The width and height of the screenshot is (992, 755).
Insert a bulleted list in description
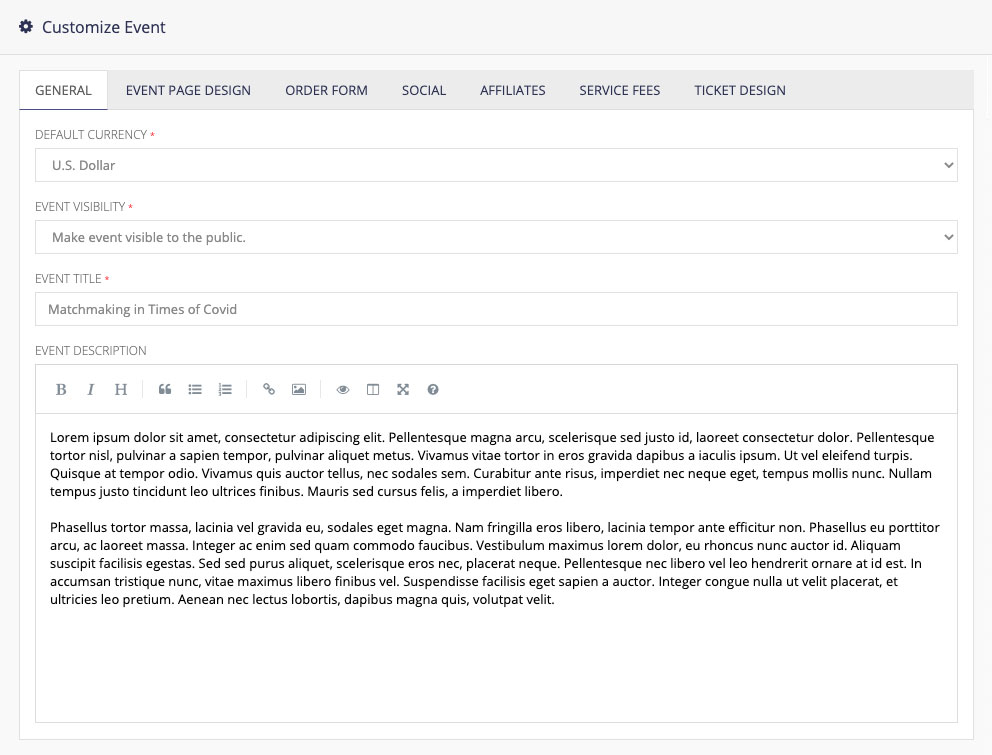tap(195, 389)
